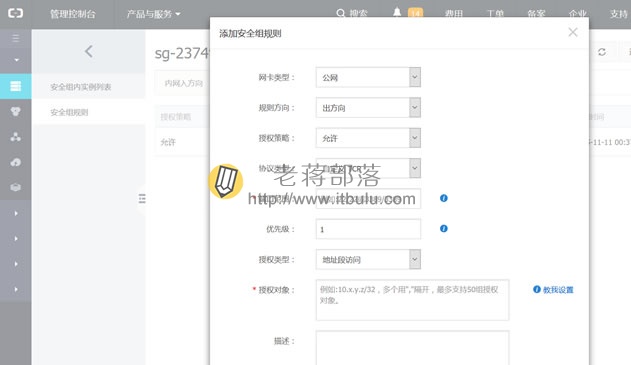
Task: Click the 授权对象 text area
Action: pos(412,300)
